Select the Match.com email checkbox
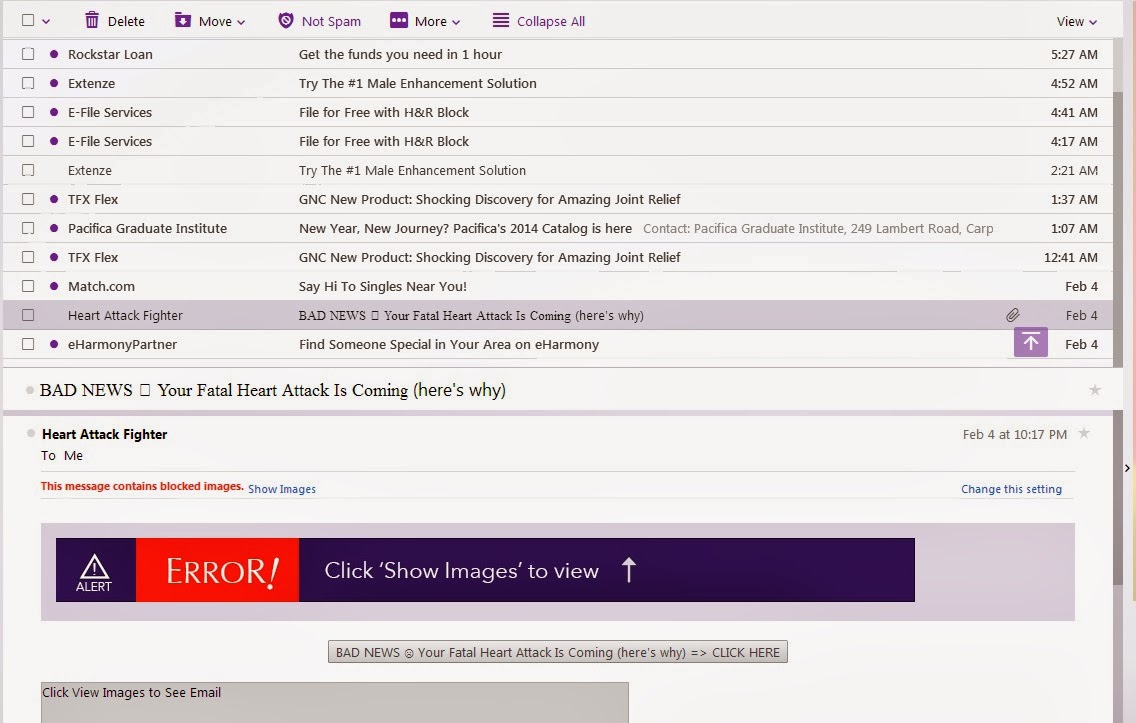The image size is (1136, 723). point(28,286)
